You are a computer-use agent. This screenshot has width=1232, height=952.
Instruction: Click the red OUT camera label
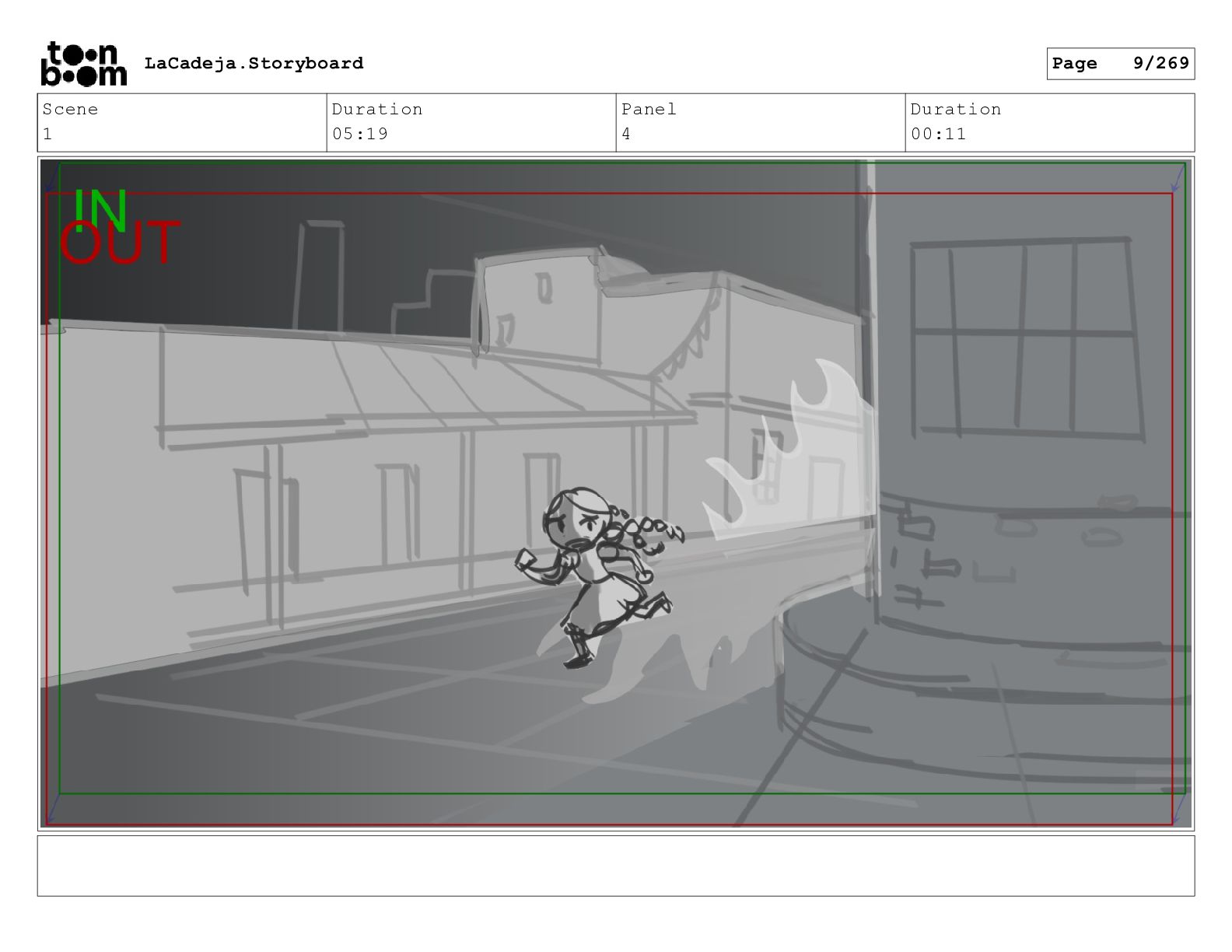pos(119,243)
